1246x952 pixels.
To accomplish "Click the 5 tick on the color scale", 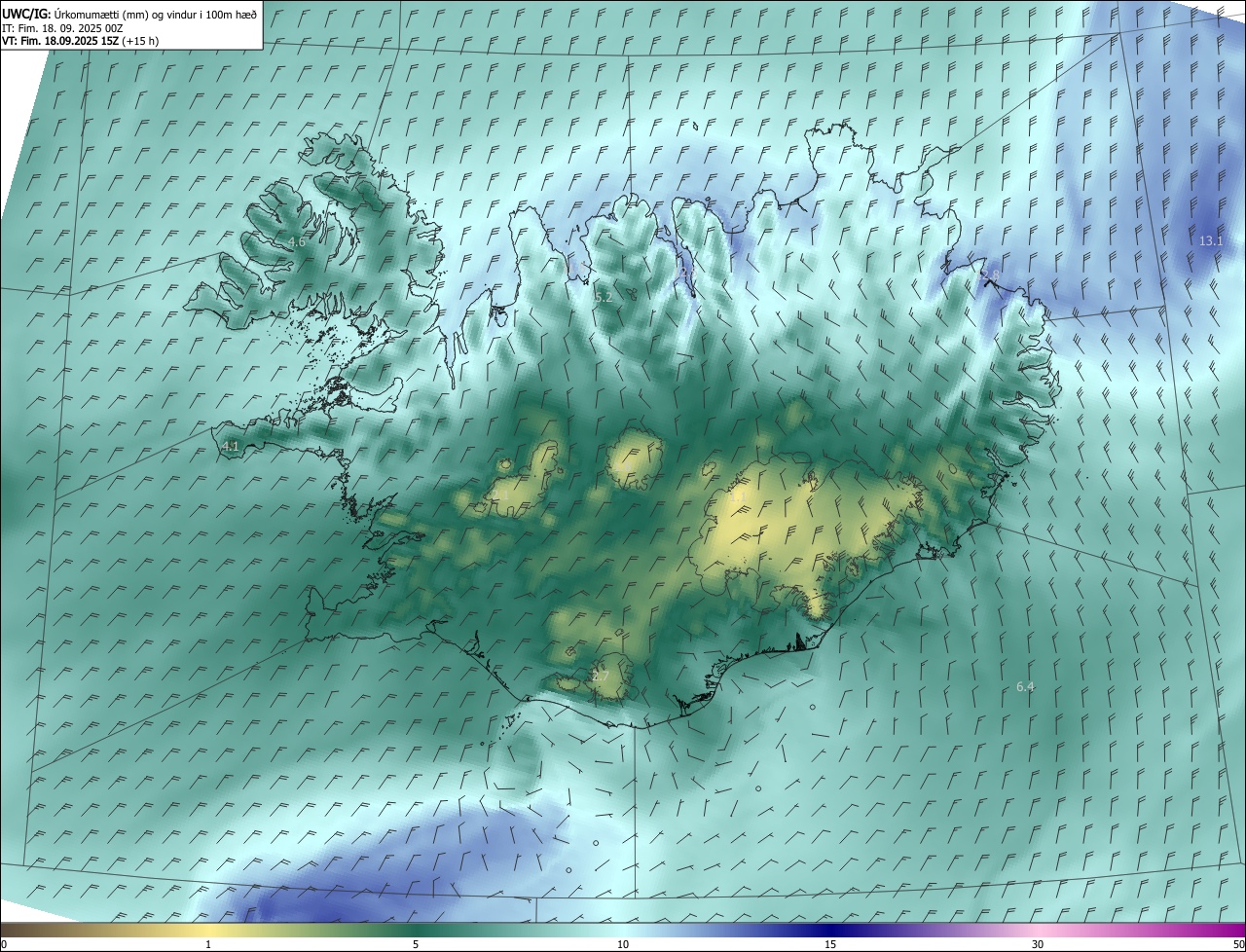I will 416,944.
